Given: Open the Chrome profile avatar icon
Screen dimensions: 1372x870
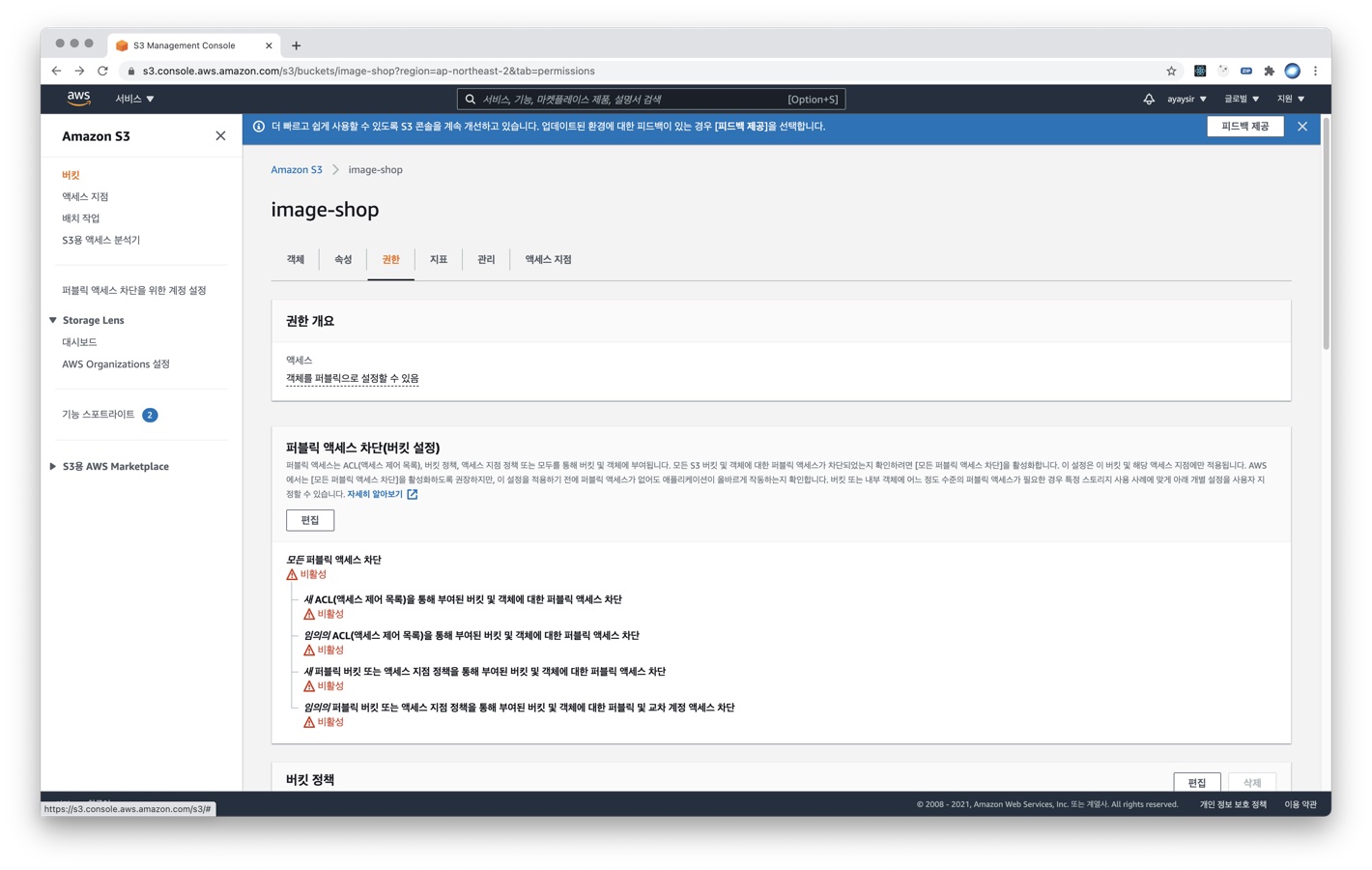Looking at the screenshot, I should click(x=1292, y=71).
